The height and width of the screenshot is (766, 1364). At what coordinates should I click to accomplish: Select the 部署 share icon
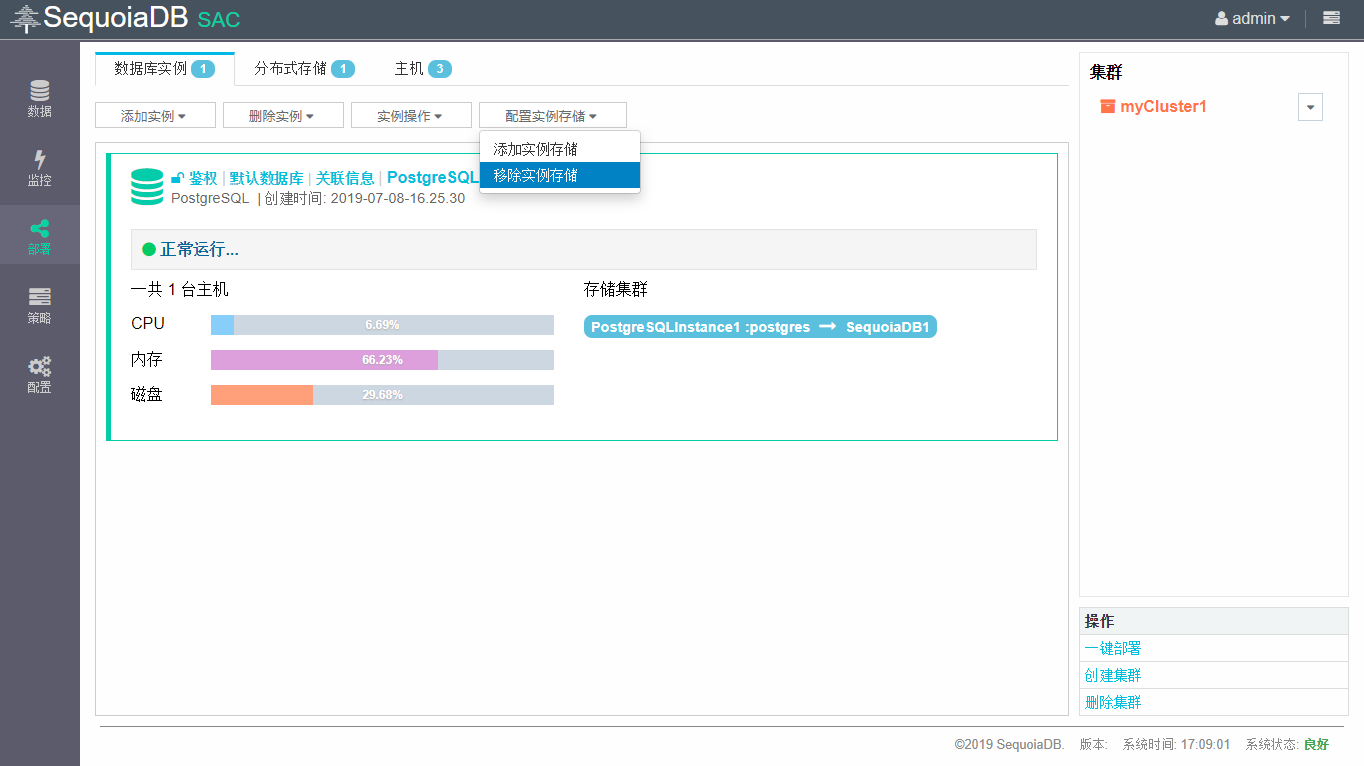click(x=39, y=236)
